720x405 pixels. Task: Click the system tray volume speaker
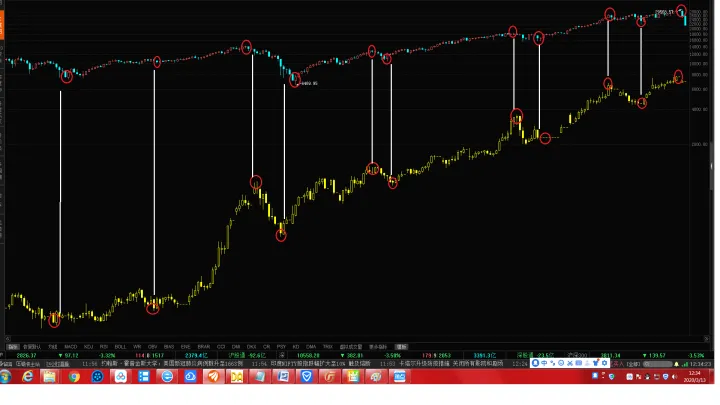coord(674,377)
